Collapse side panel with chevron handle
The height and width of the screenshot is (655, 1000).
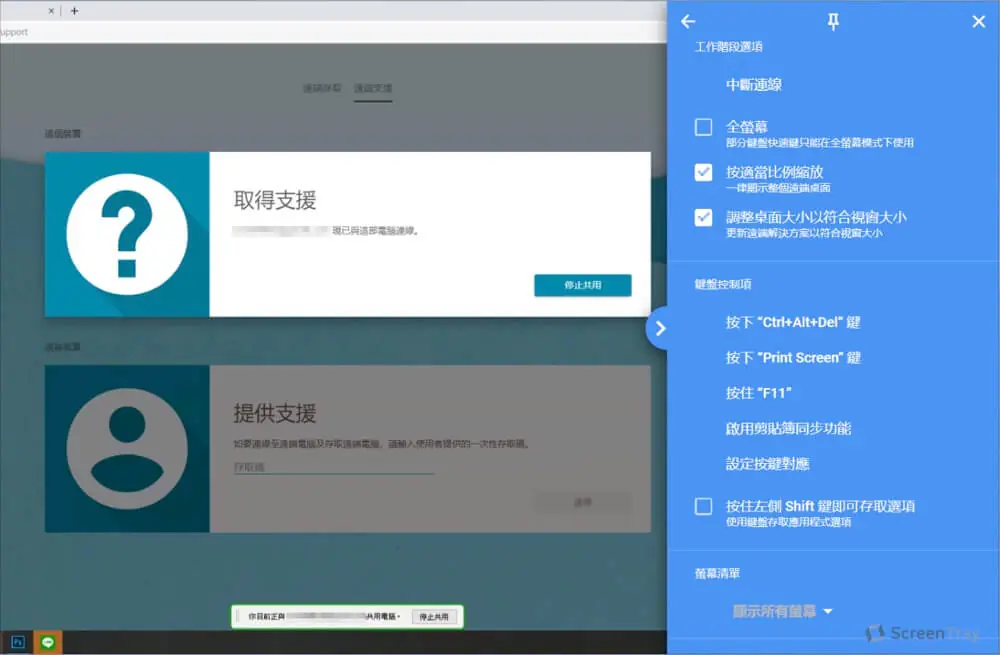point(659,328)
